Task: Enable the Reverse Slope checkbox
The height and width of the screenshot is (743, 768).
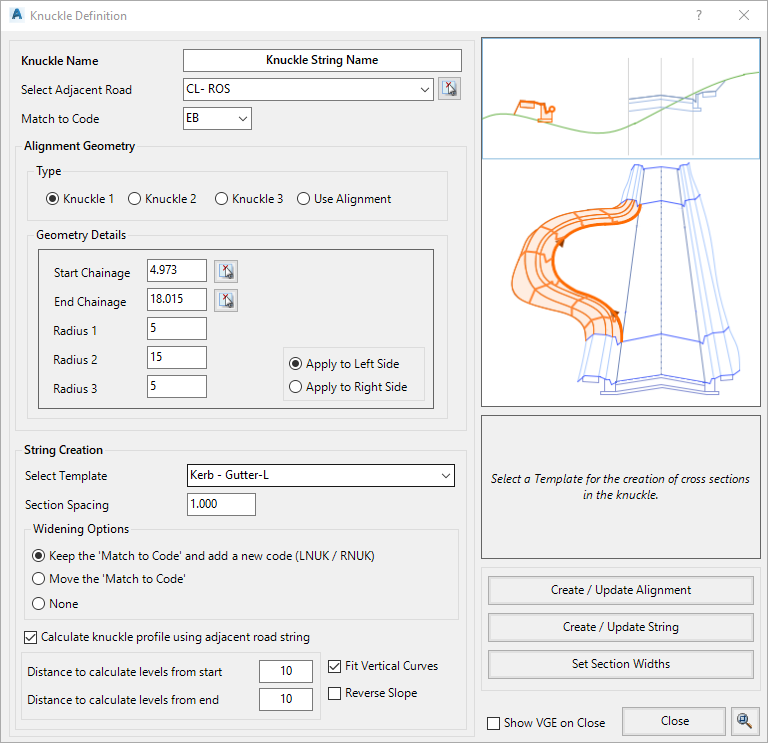Action: click(335, 693)
